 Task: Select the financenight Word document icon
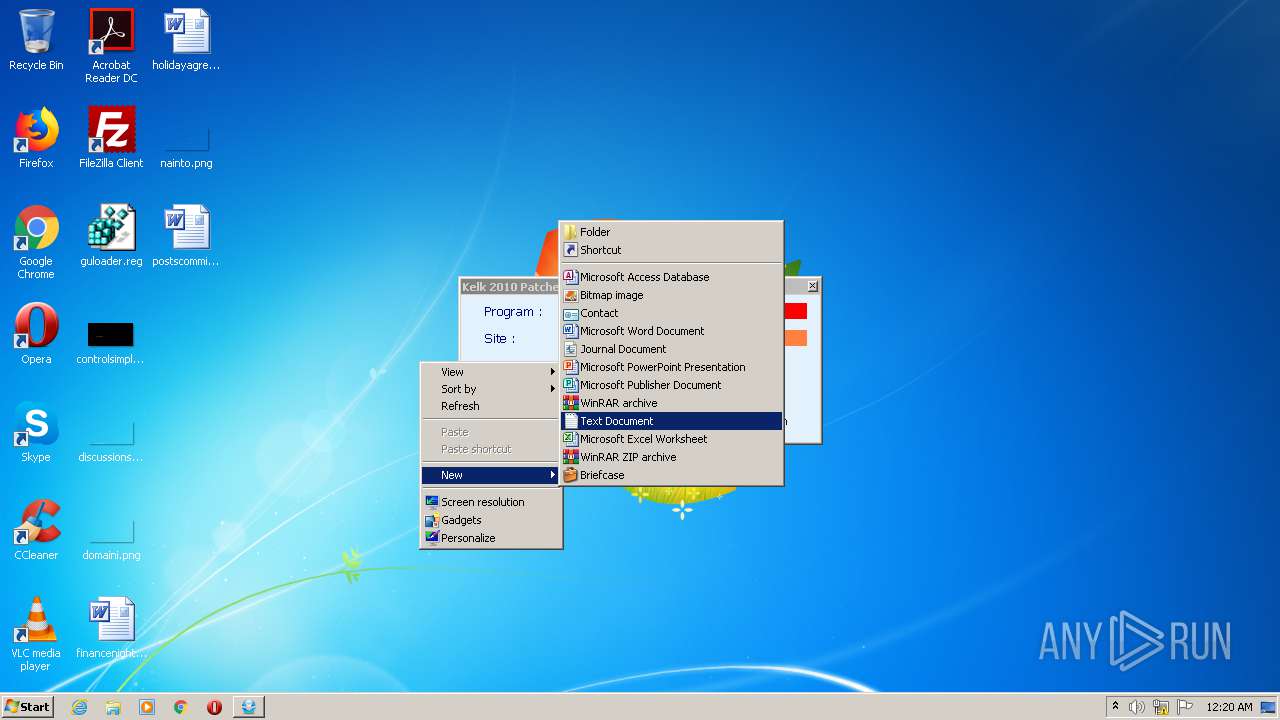pyautogui.click(x=111, y=628)
